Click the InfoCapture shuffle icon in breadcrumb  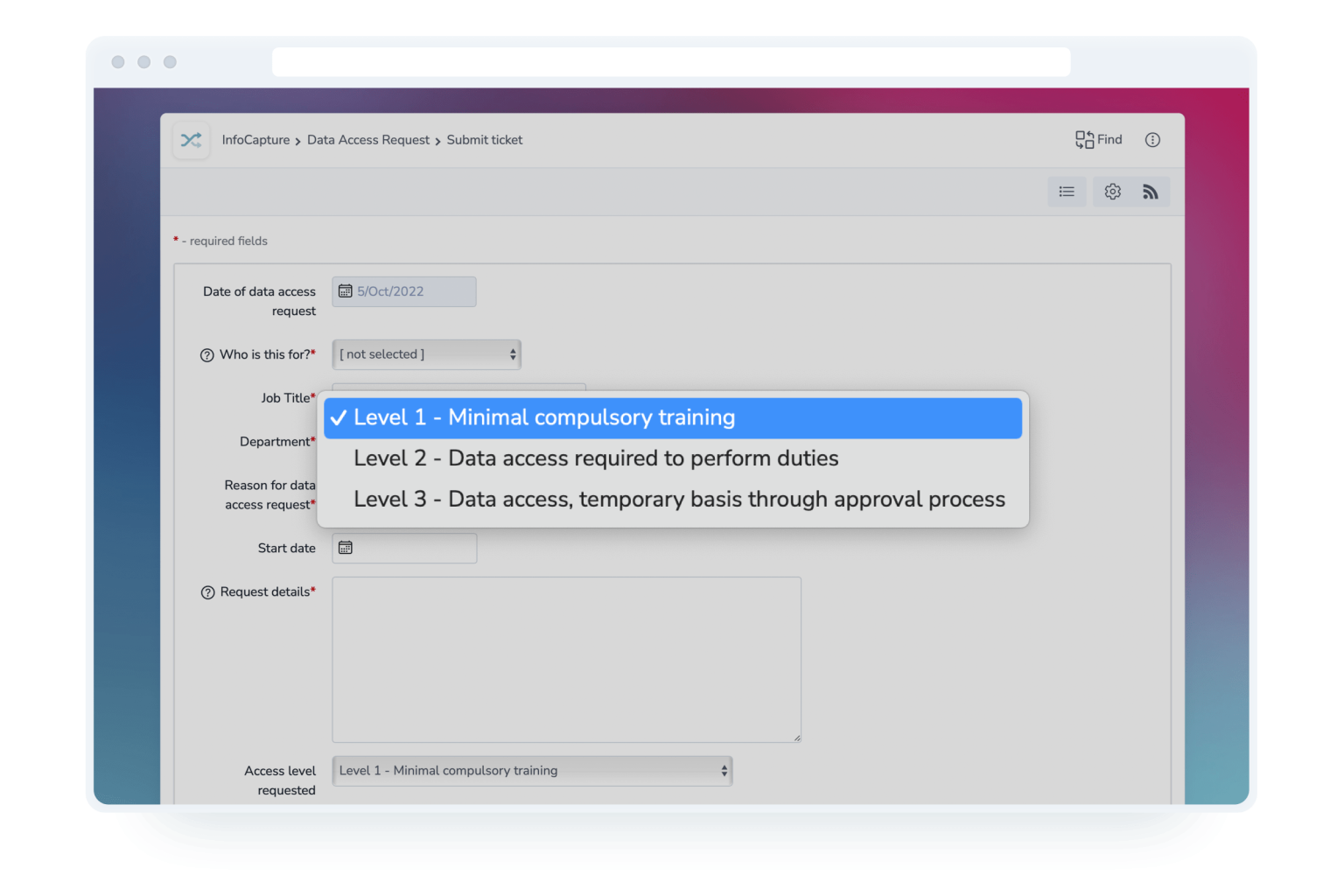tap(191, 140)
